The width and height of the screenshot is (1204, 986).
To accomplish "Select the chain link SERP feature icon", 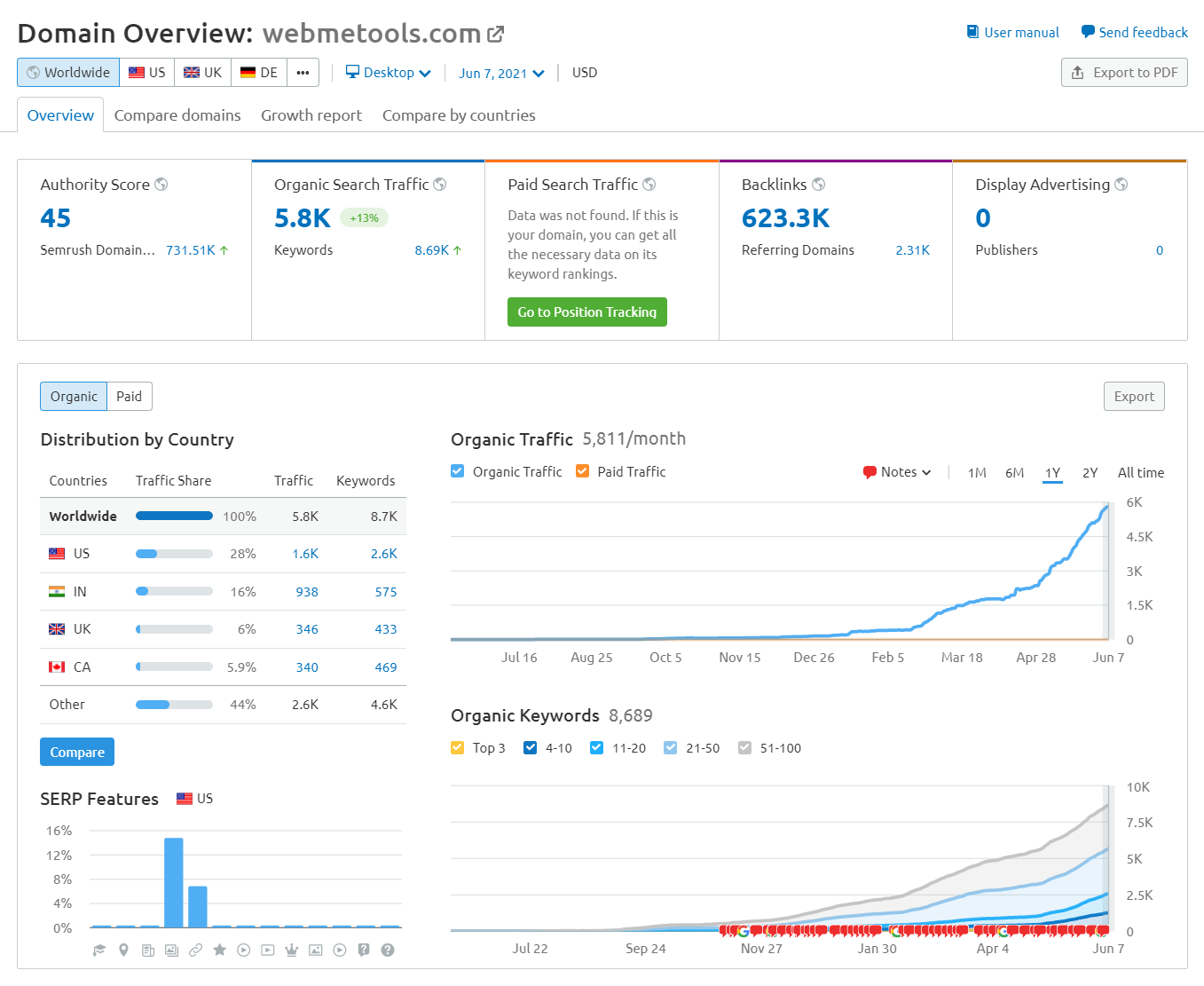I will click(195, 950).
